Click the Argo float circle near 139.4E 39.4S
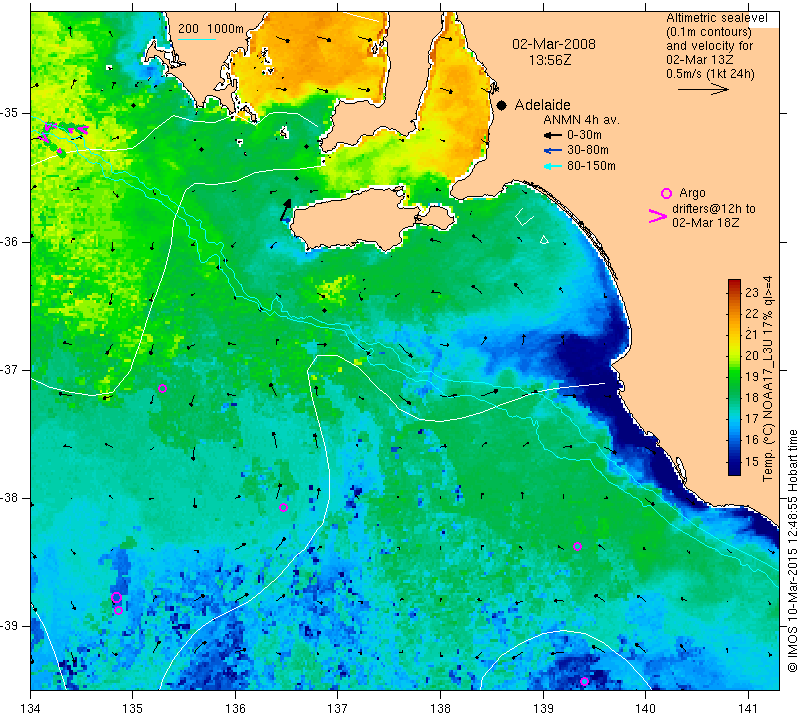Image resolution: width=800 pixels, height=720 pixels. [585, 681]
